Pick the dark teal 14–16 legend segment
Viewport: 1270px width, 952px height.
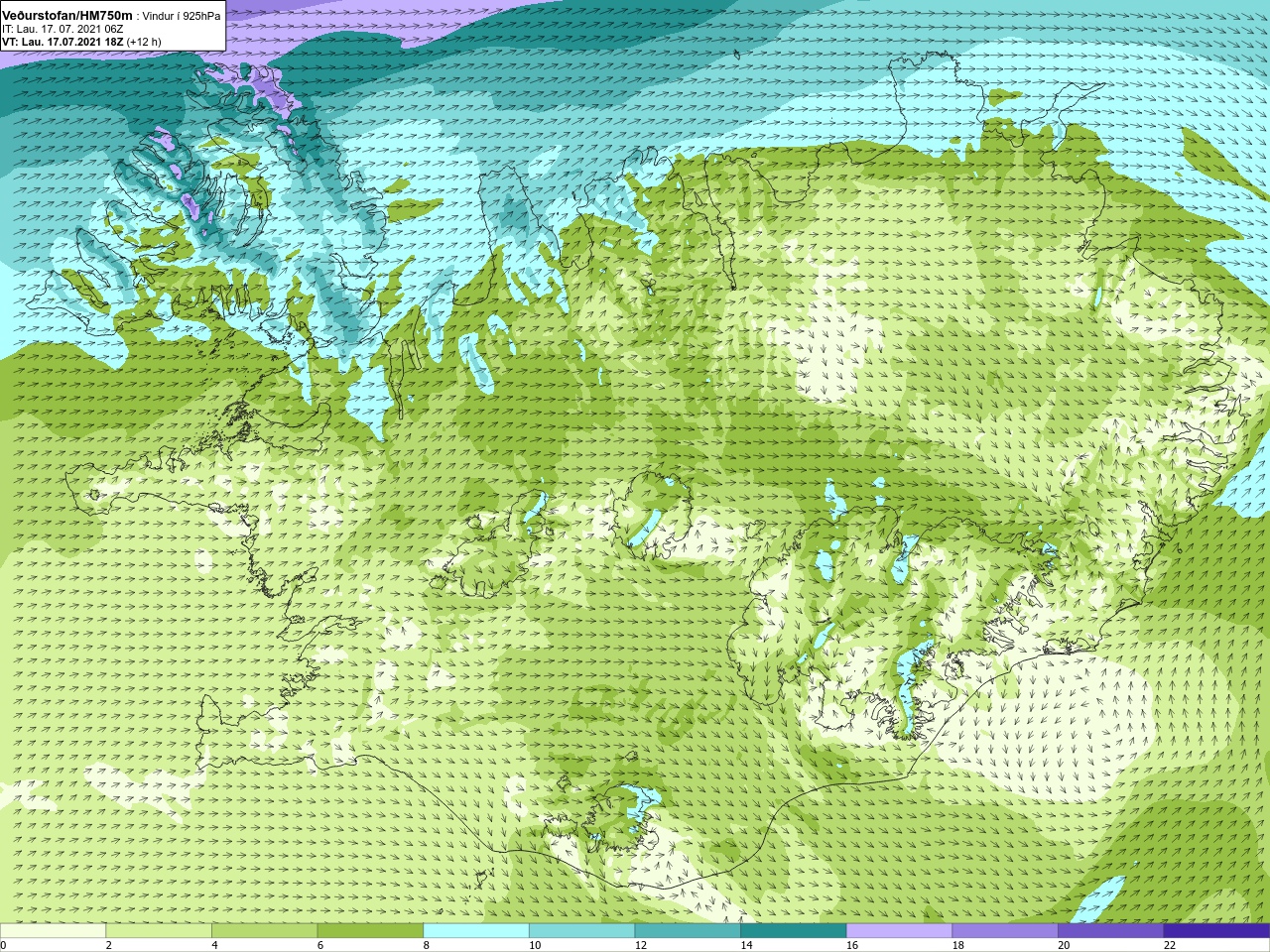pyautogui.click(x=793, y=930)
